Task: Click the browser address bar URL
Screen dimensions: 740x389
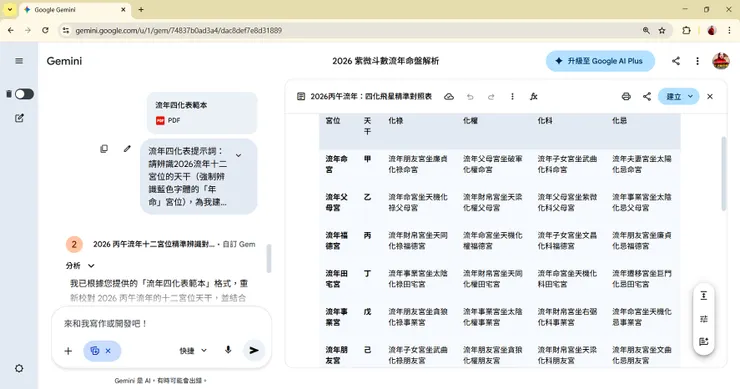Action: point(178,30)
